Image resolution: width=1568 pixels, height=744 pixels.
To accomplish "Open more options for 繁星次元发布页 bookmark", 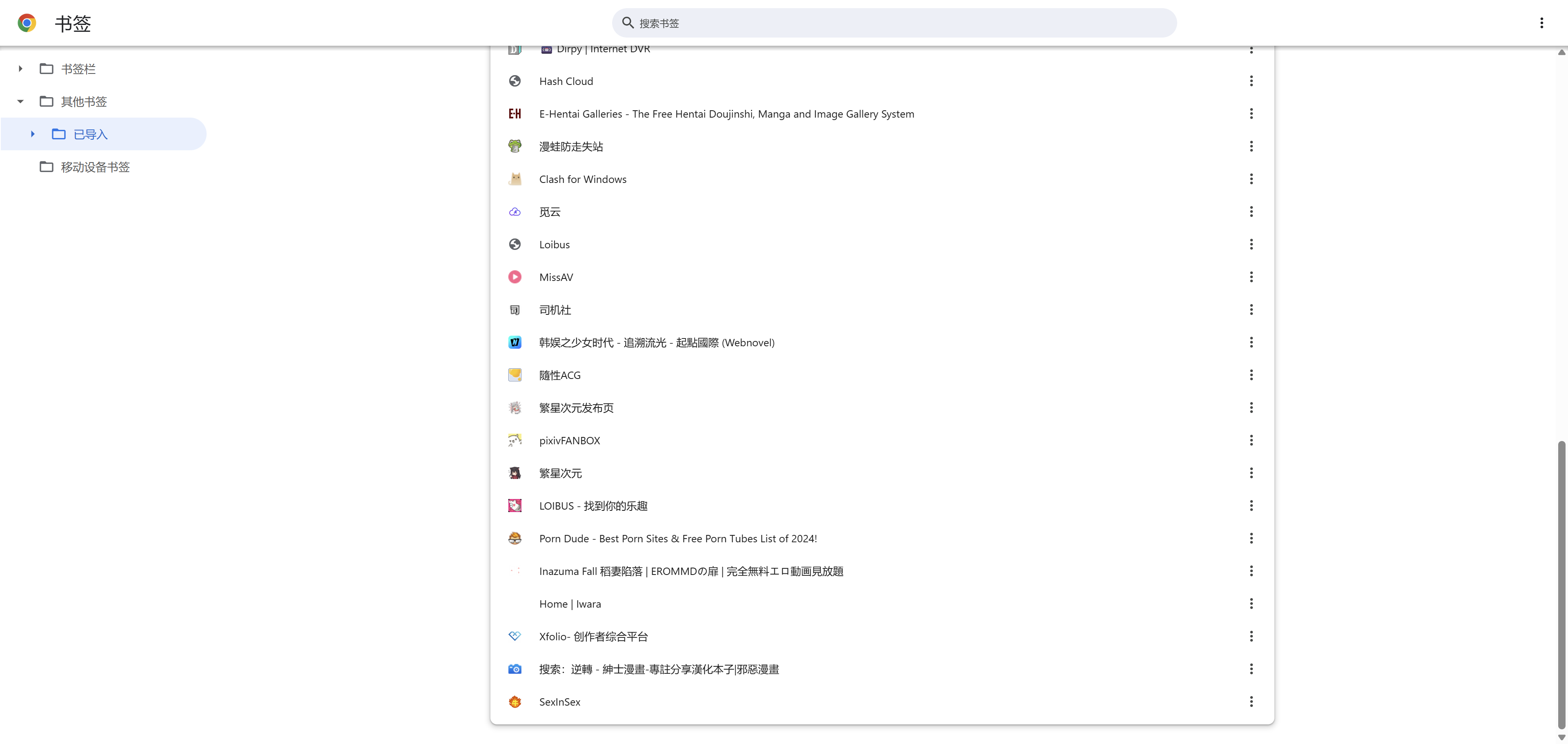I will (x=1251, y=408).
